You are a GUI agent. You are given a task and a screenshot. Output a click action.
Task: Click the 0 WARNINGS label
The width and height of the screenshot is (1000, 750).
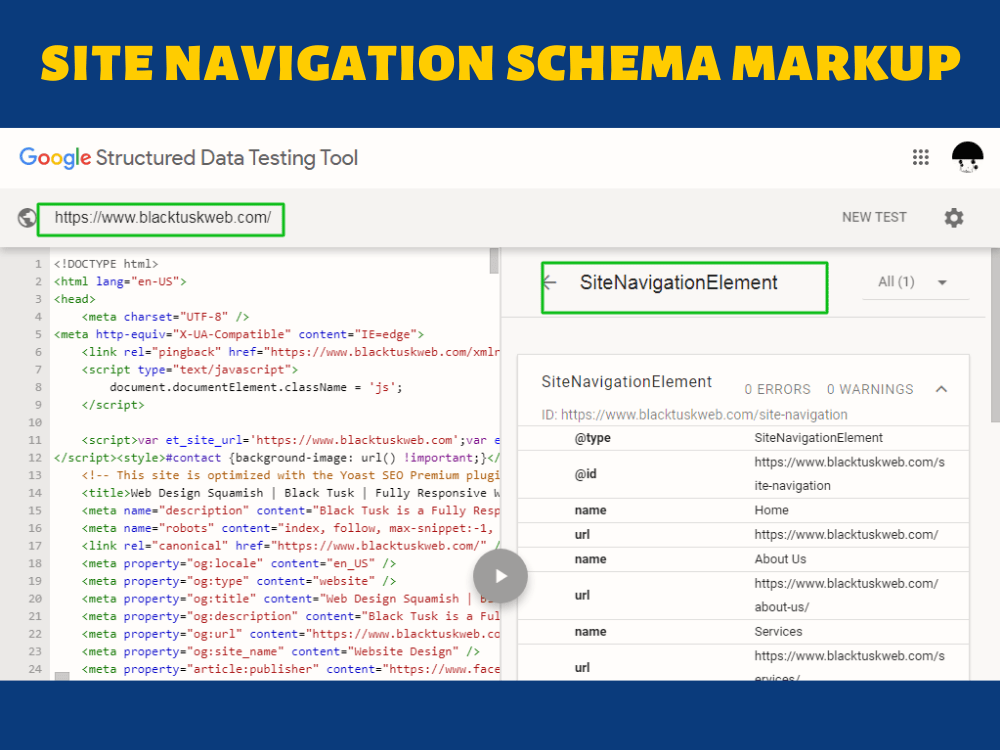(x=870, y=389)
